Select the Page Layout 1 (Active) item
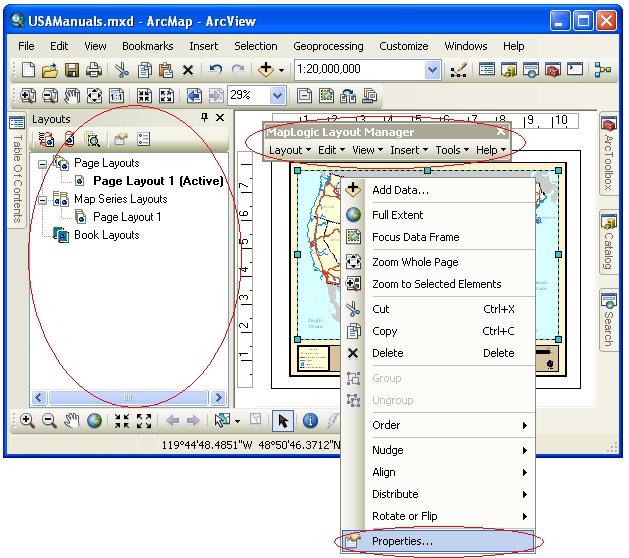The height and width of the screenshot is (558, 629). (158, 181)
